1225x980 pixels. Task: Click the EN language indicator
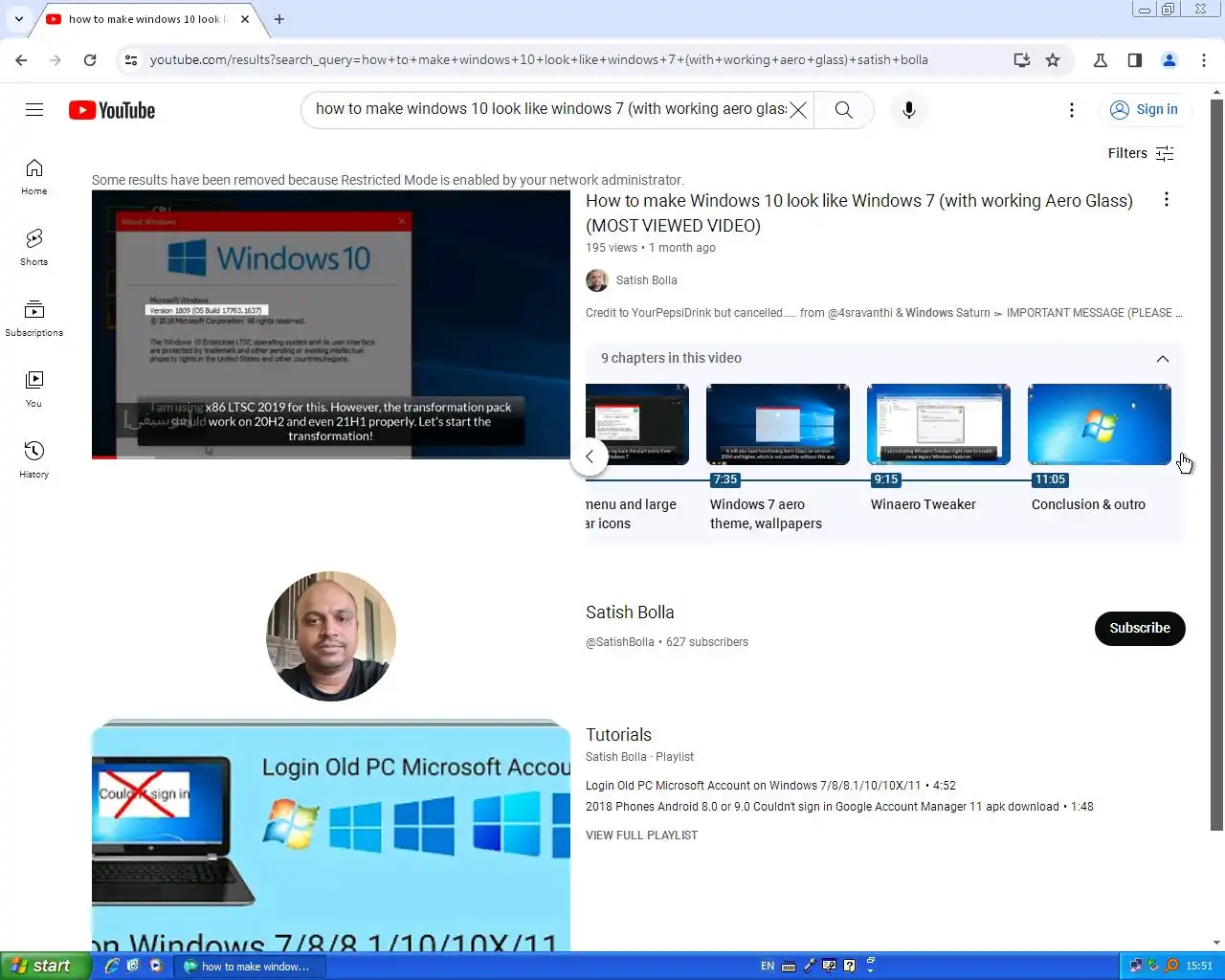(768, 967)
